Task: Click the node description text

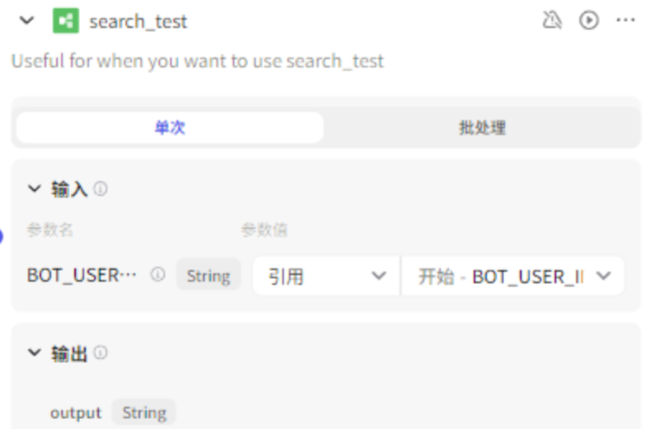Action: (x=197, y=61)
